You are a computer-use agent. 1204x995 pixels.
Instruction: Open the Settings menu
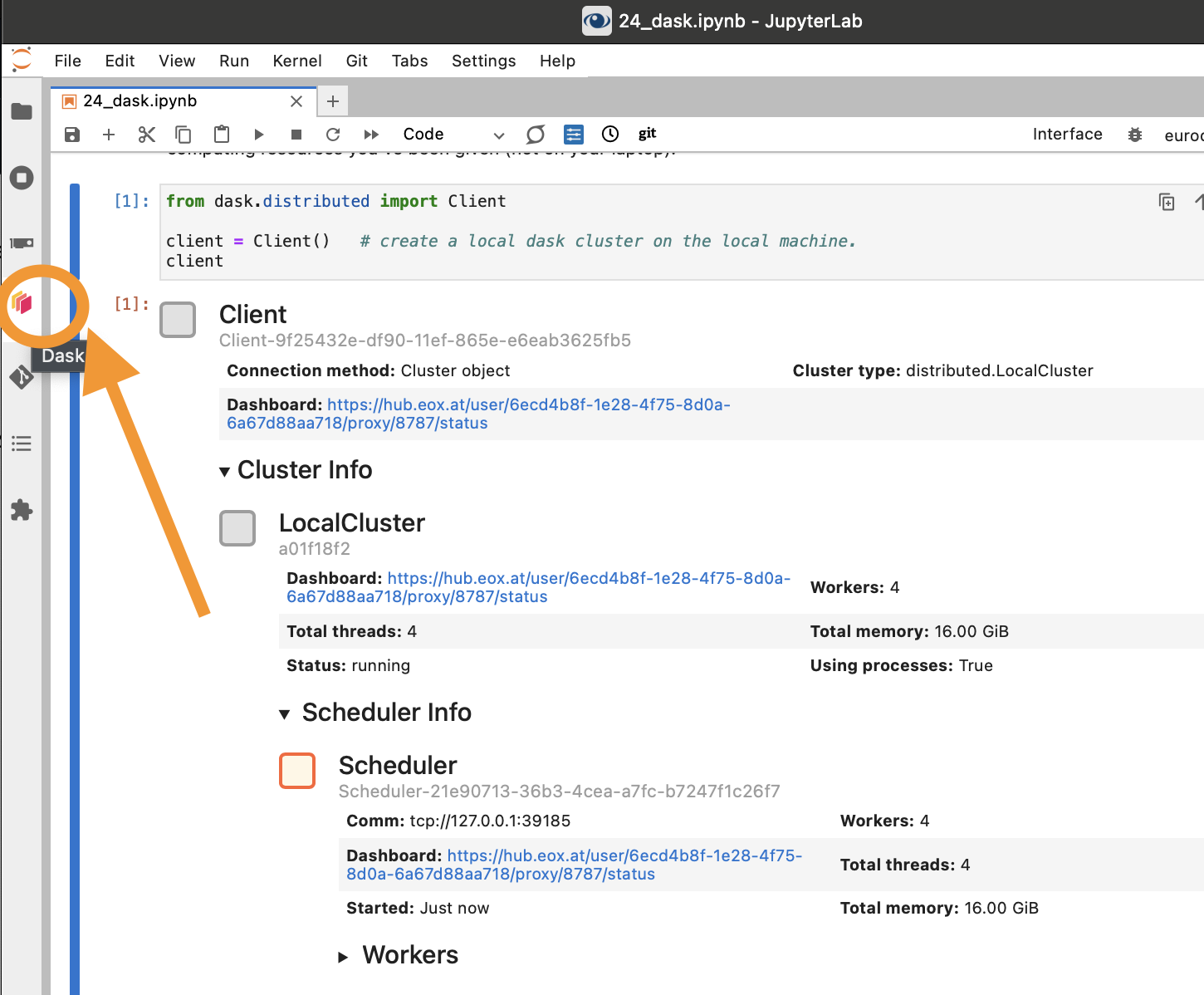click(484, 61)
